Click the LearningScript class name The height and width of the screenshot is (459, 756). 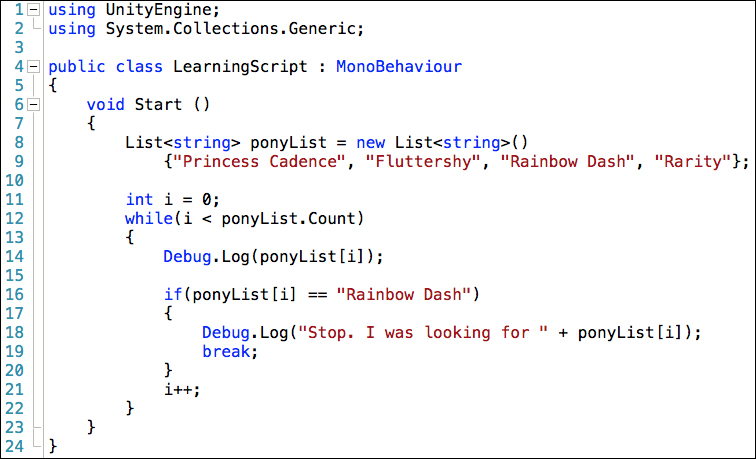click(x=240, y=67)
